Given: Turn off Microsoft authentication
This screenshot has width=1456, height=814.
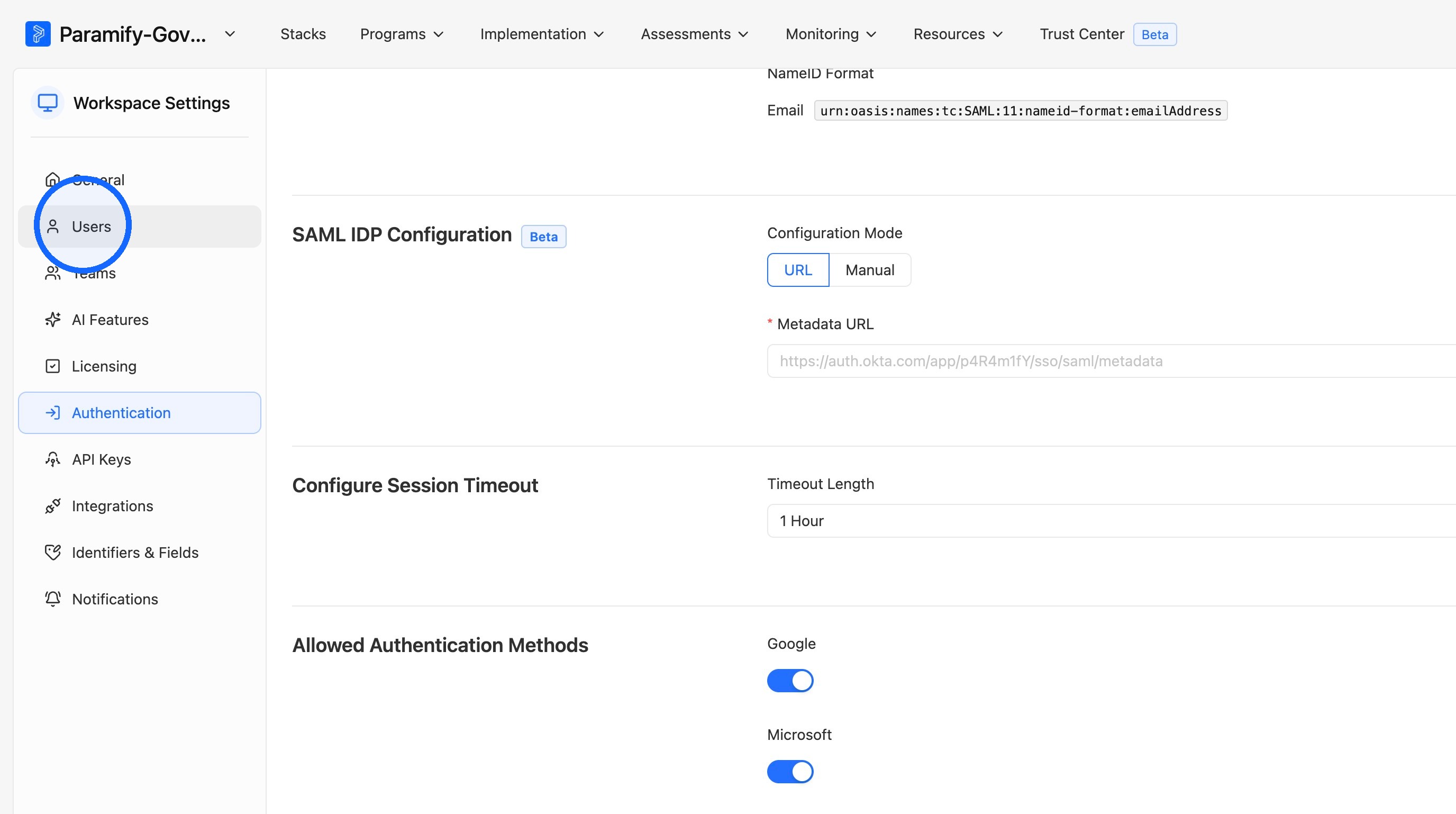Looking at the screenshot, I should pos(789,772).
